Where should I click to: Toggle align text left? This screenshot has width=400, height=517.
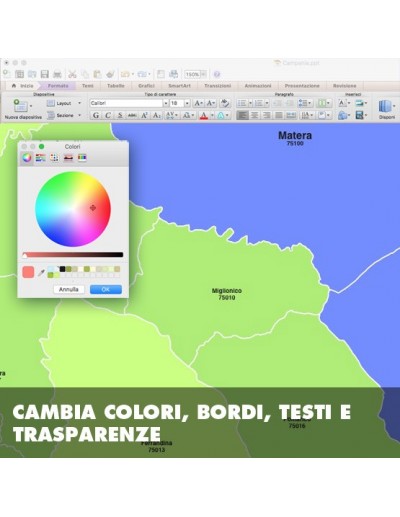242,115
